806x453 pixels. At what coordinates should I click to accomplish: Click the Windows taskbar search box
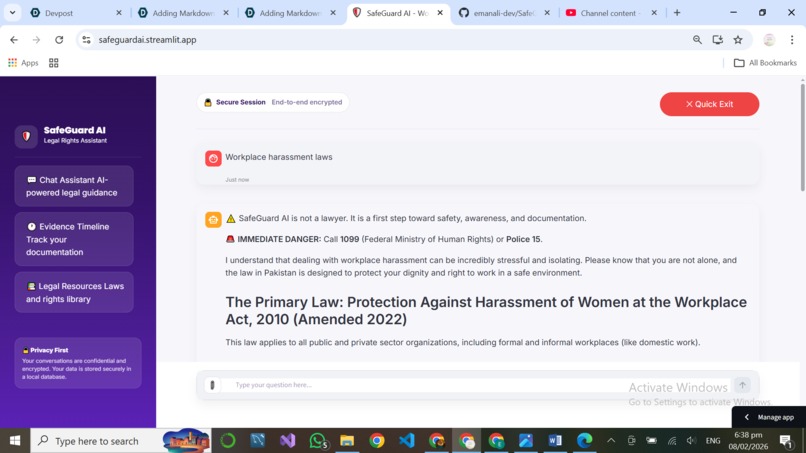pos(121,441)
